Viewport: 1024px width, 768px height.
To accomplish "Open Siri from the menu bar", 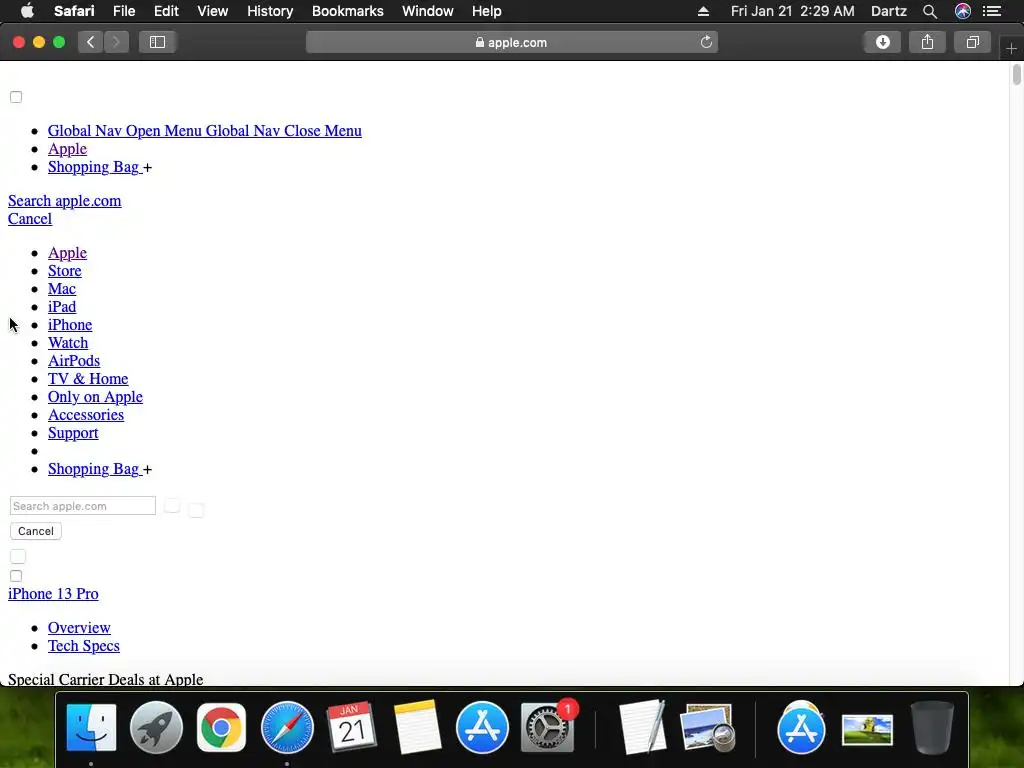I will (x=963, y=11).
